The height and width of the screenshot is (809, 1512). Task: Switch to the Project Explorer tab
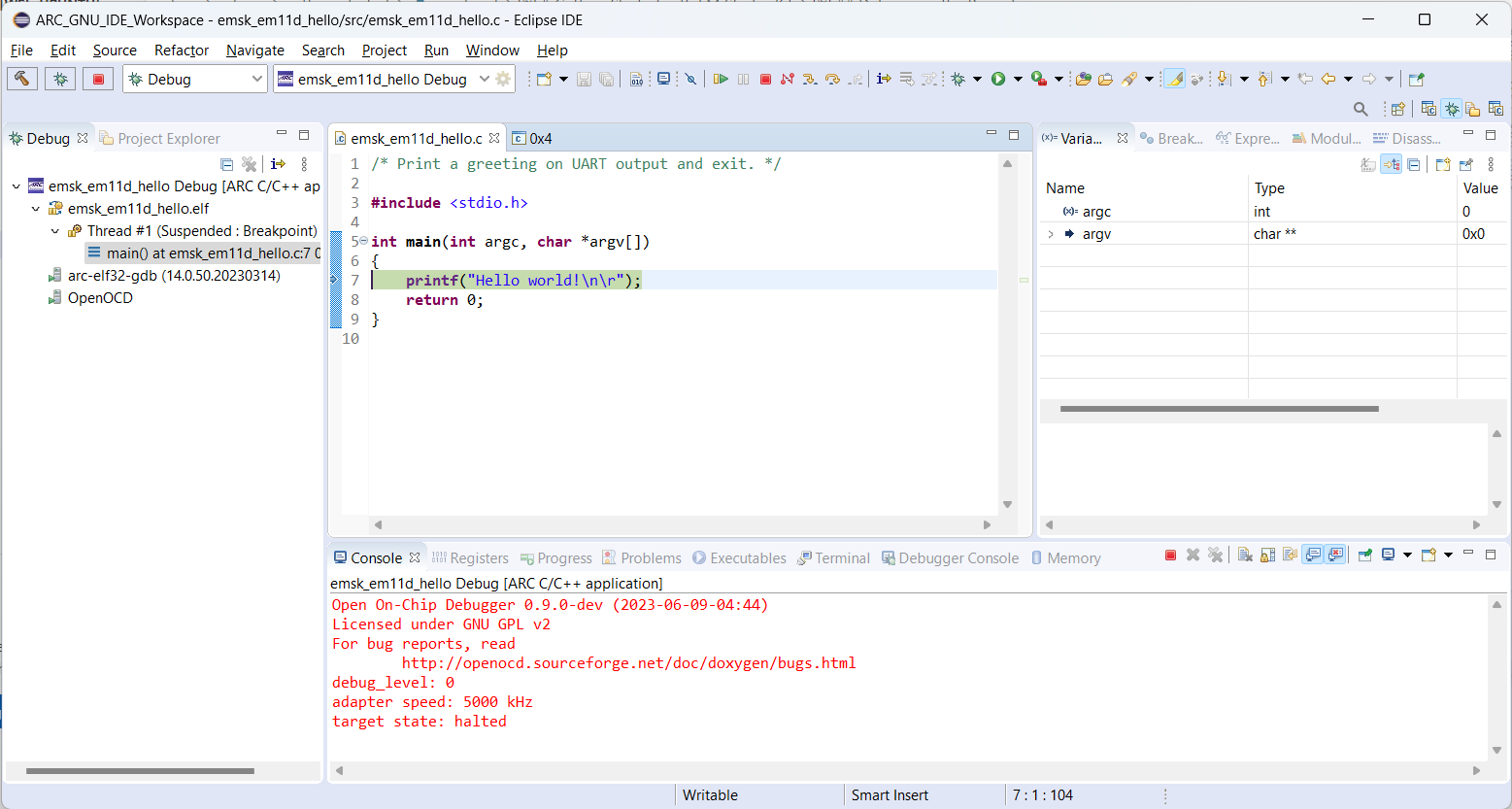tap(160, 138)
